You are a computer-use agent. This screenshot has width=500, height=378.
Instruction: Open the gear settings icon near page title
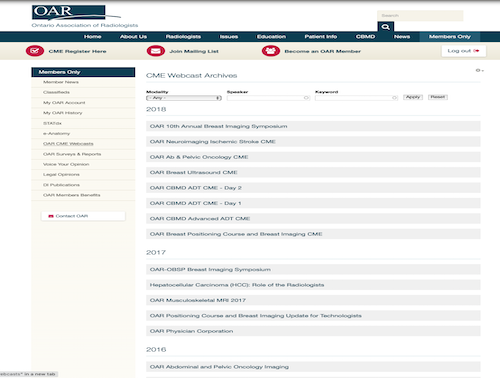pyautogui.click(x=479, y=70)
